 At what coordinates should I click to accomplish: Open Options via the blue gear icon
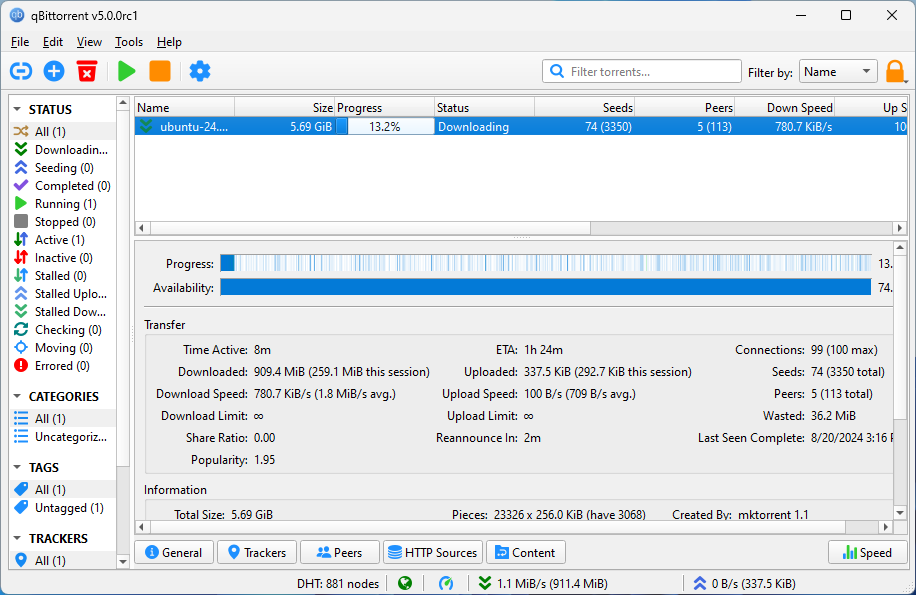coord(200,71)
